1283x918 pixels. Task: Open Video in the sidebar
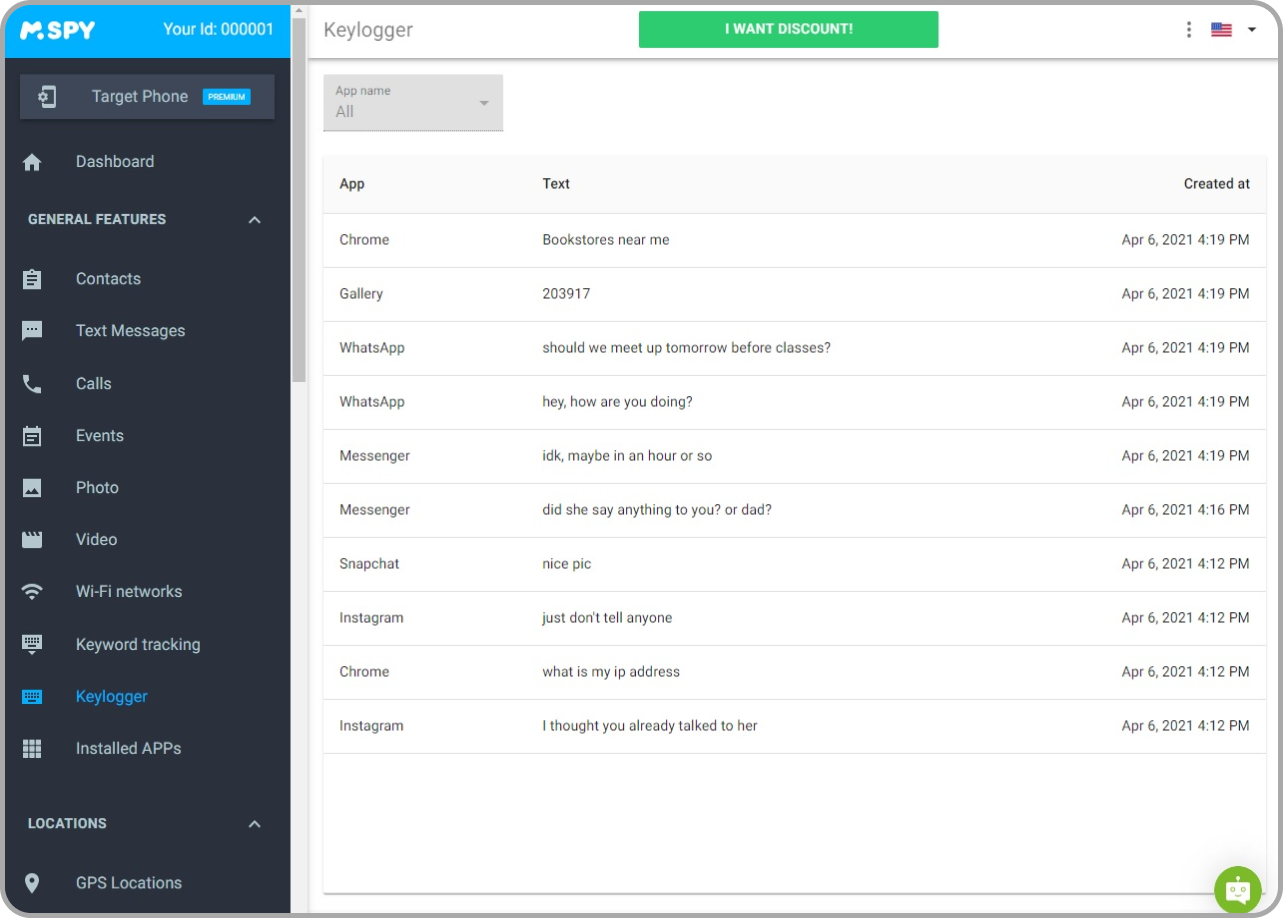(x=96, y=540)
